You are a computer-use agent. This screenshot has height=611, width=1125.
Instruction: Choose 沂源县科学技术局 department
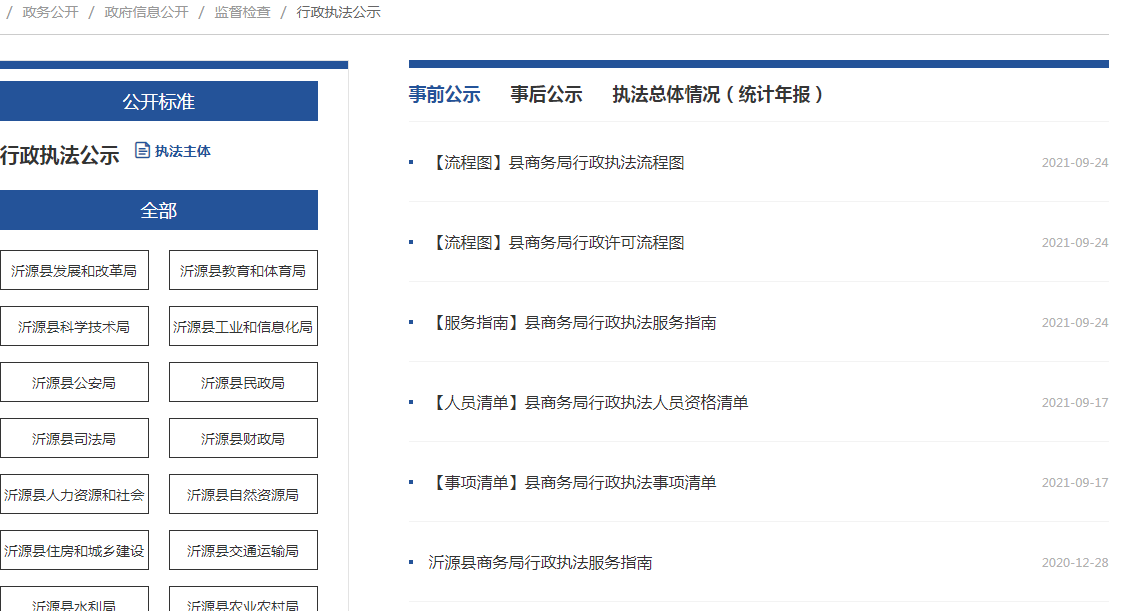74,327
